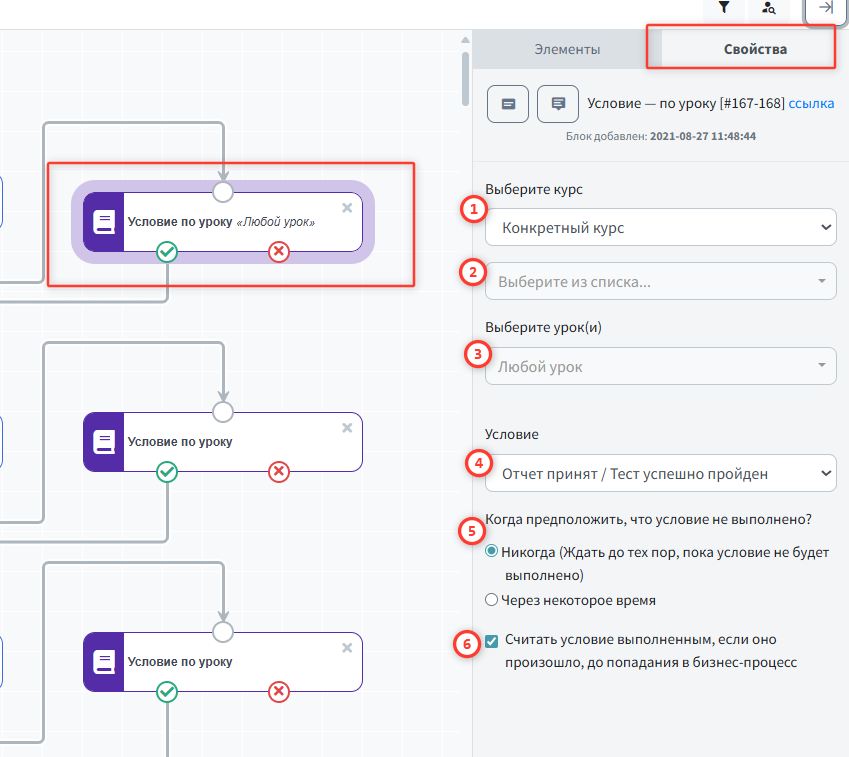Switch to the «Свойства» tab
849x757 pixels.
[755, 49]
